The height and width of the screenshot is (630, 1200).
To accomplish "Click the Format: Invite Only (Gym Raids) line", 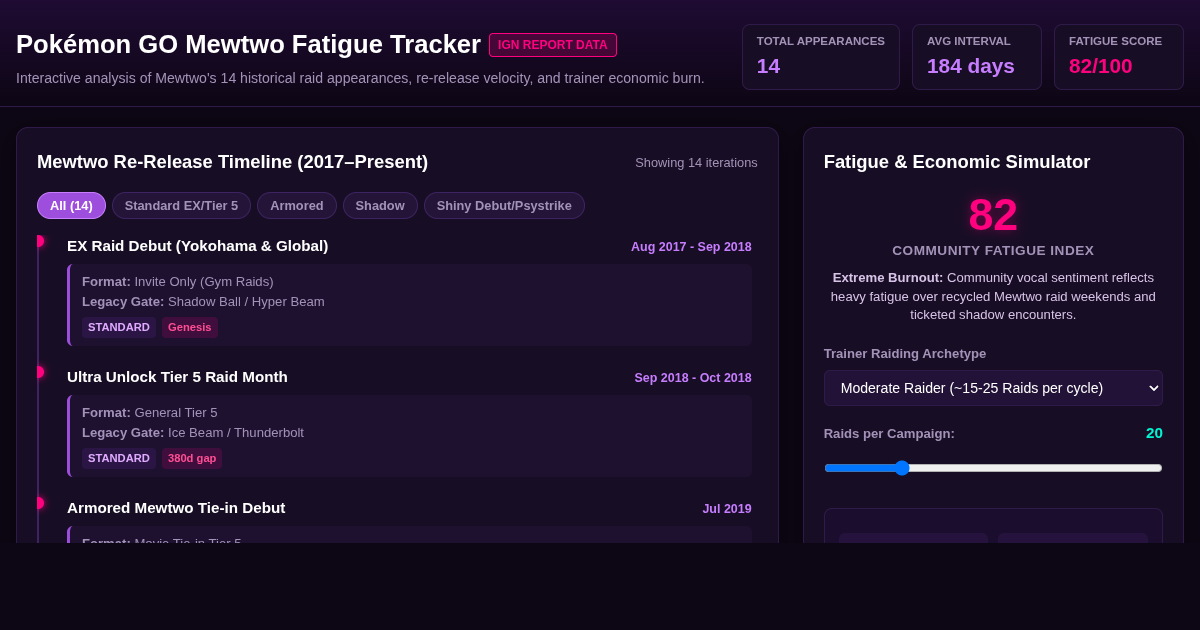I will pyautogui.click(x=178, y=281).
